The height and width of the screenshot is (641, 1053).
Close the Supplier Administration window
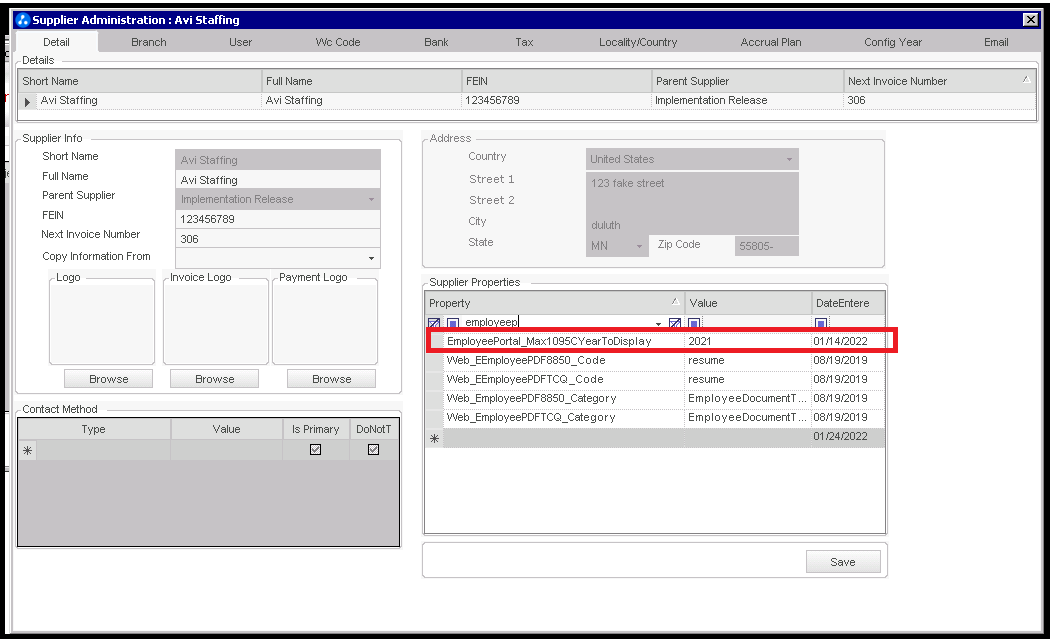(x=1031, y=19)
